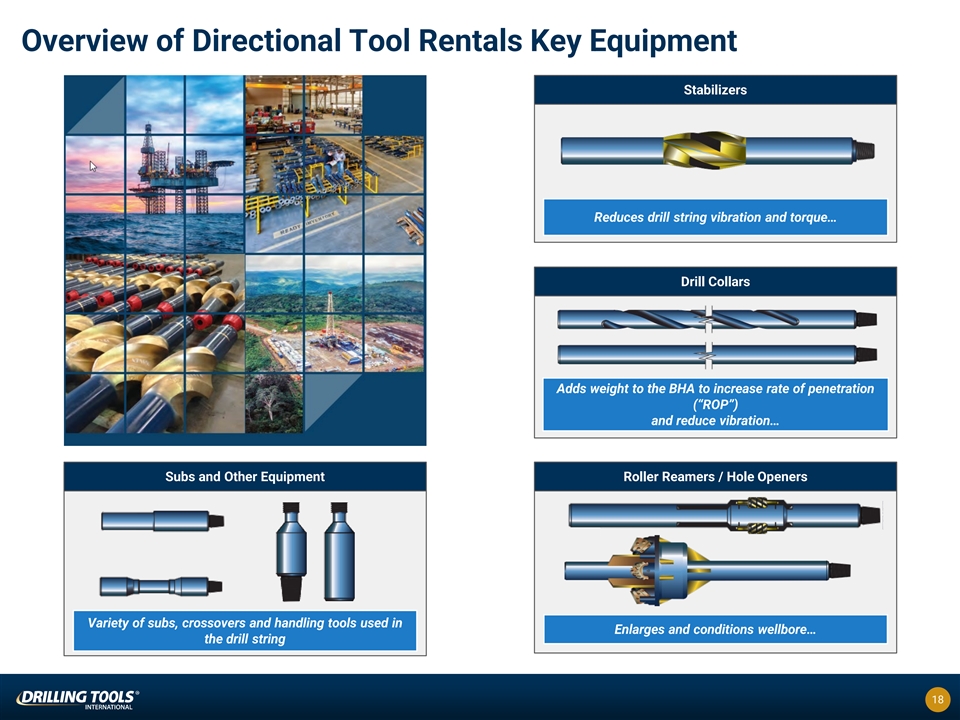Select the smooth lower drill collar image
960x720 pixels.
[x=716, y=355]
